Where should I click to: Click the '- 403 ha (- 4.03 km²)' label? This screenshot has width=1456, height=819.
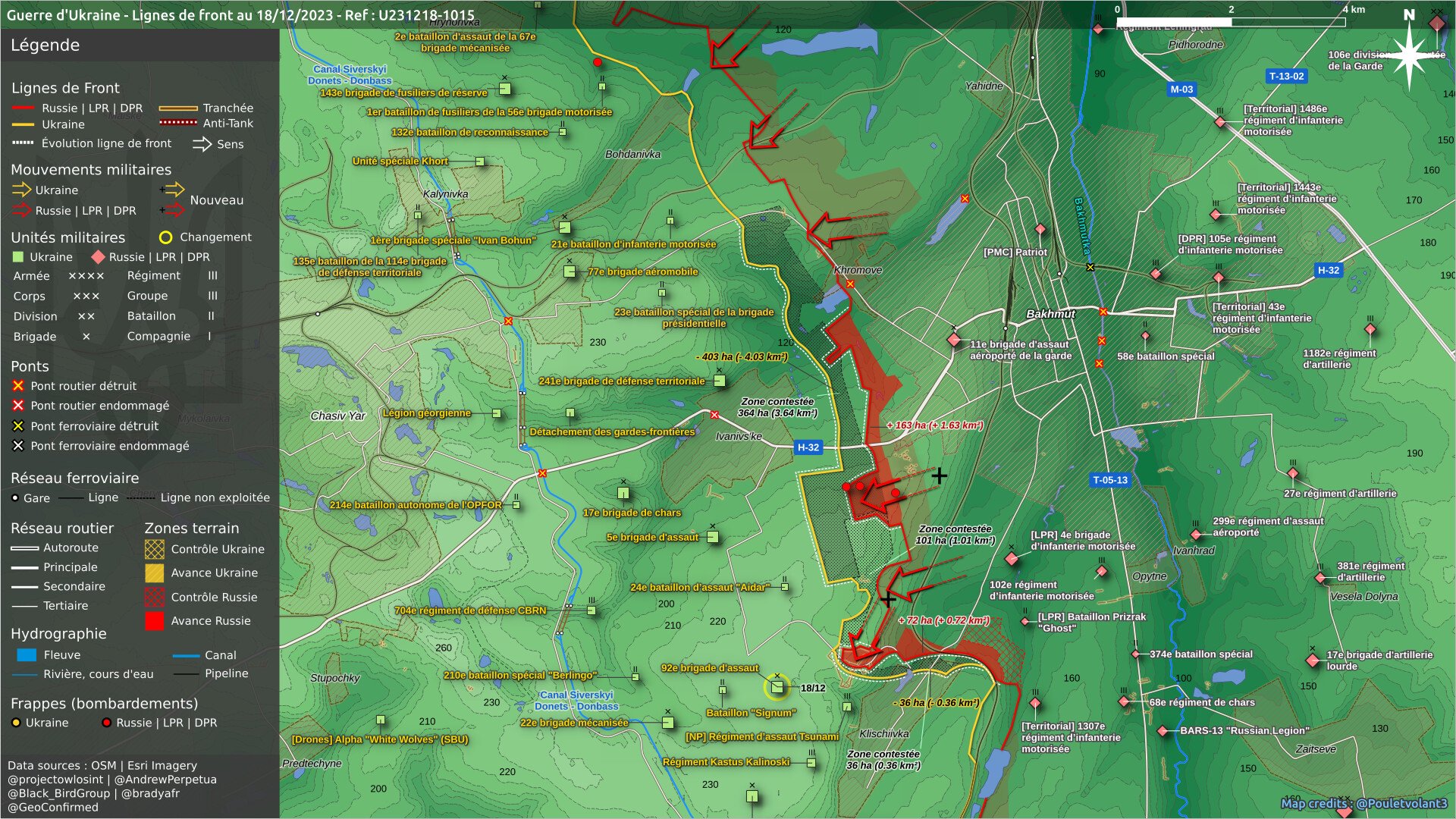[742, 356]
